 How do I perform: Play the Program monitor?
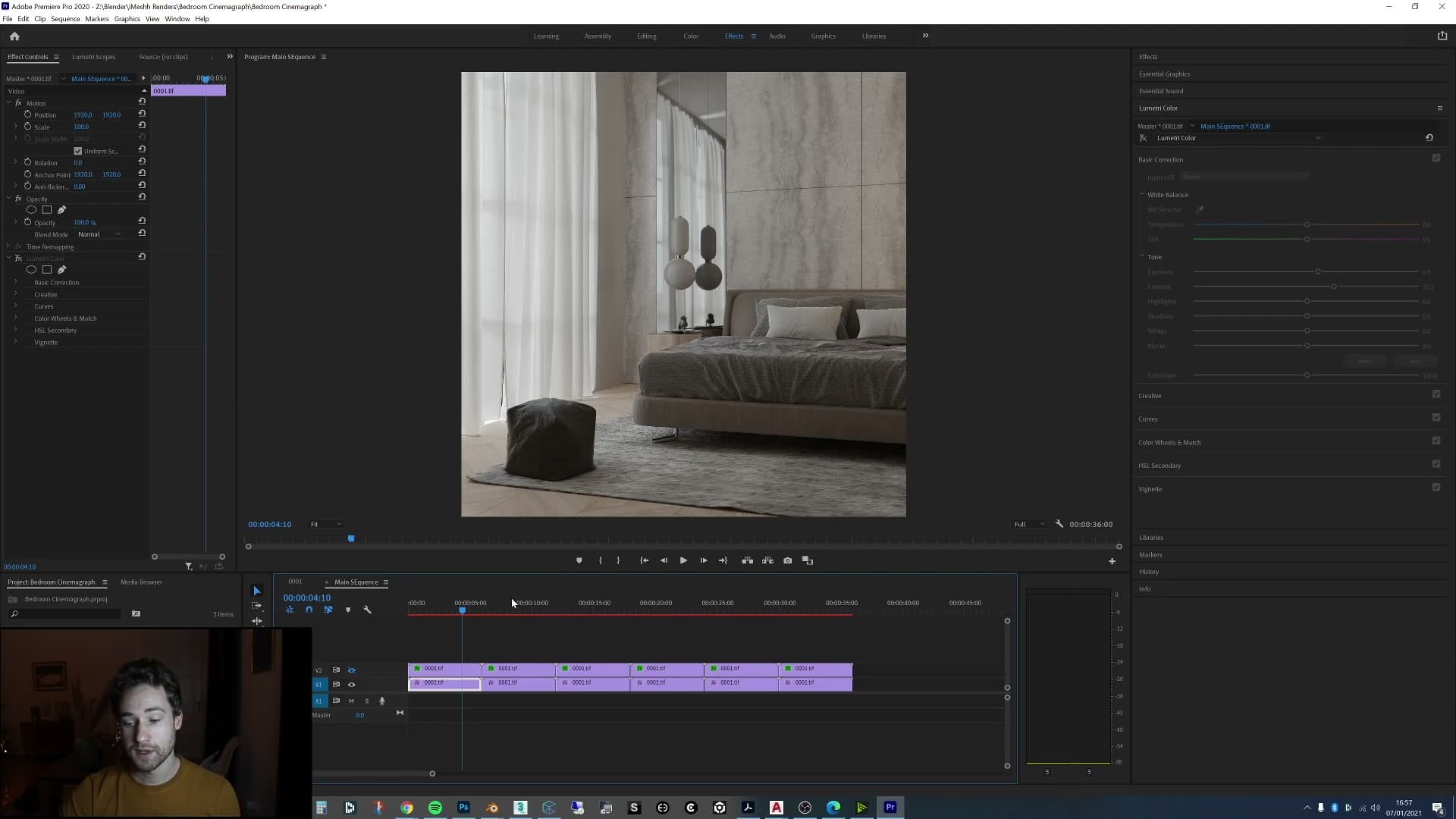[683, 560]
